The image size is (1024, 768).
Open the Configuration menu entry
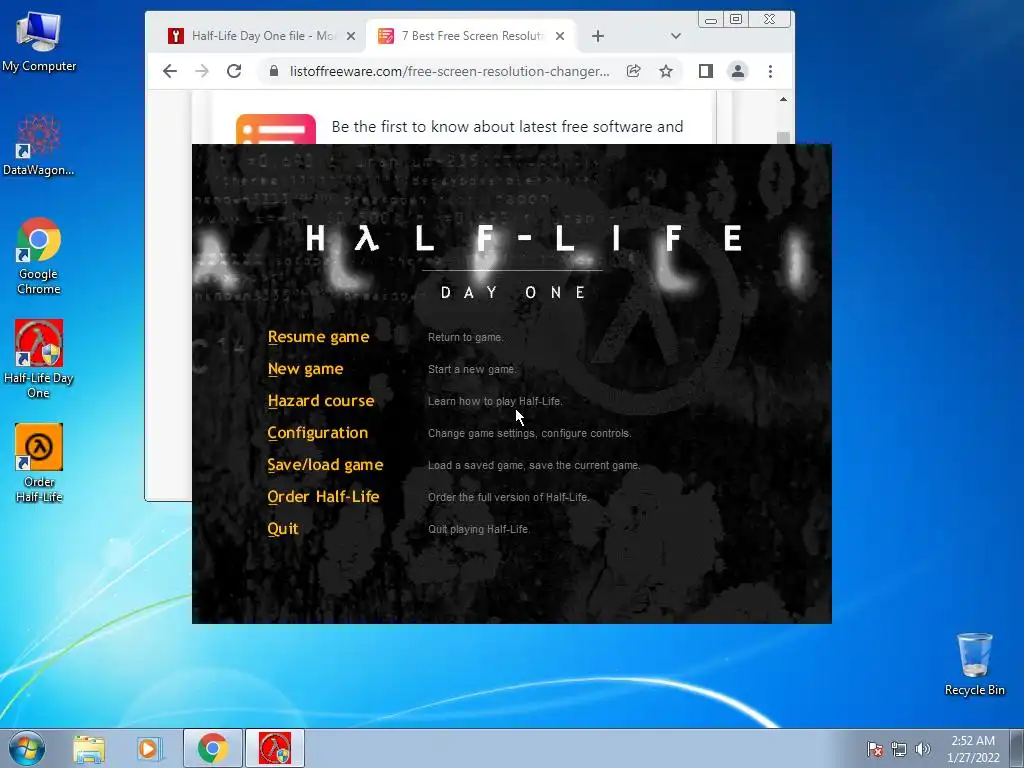[317, 433]
